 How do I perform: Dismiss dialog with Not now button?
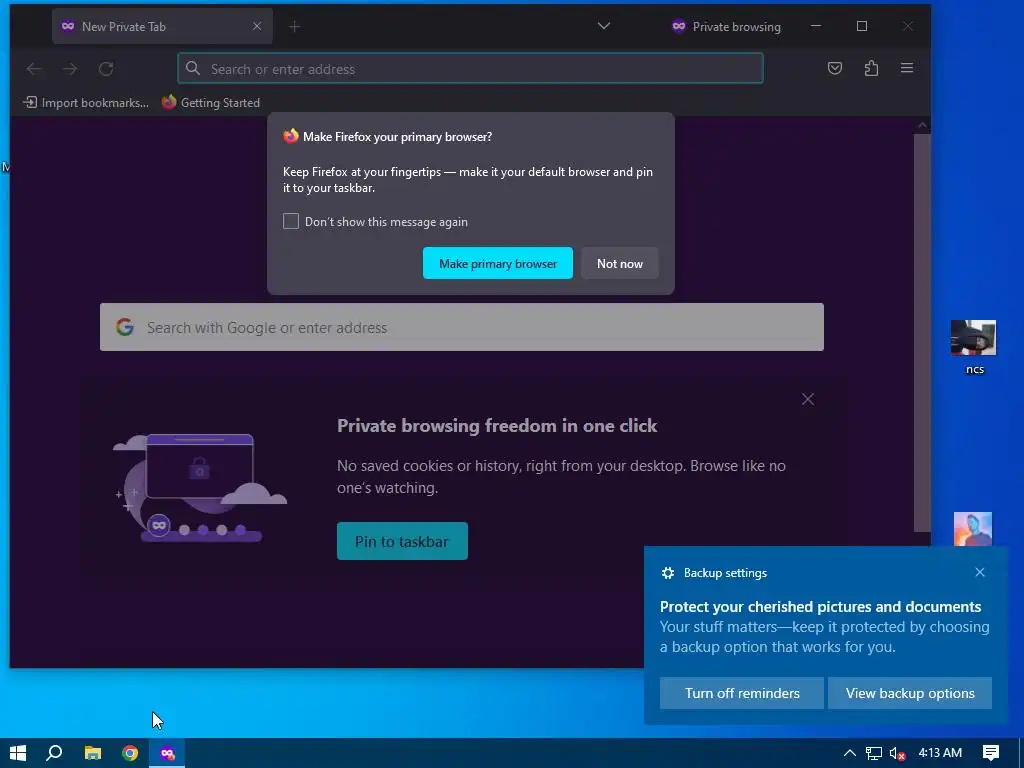pyautogui.click(x=619, y=263)
